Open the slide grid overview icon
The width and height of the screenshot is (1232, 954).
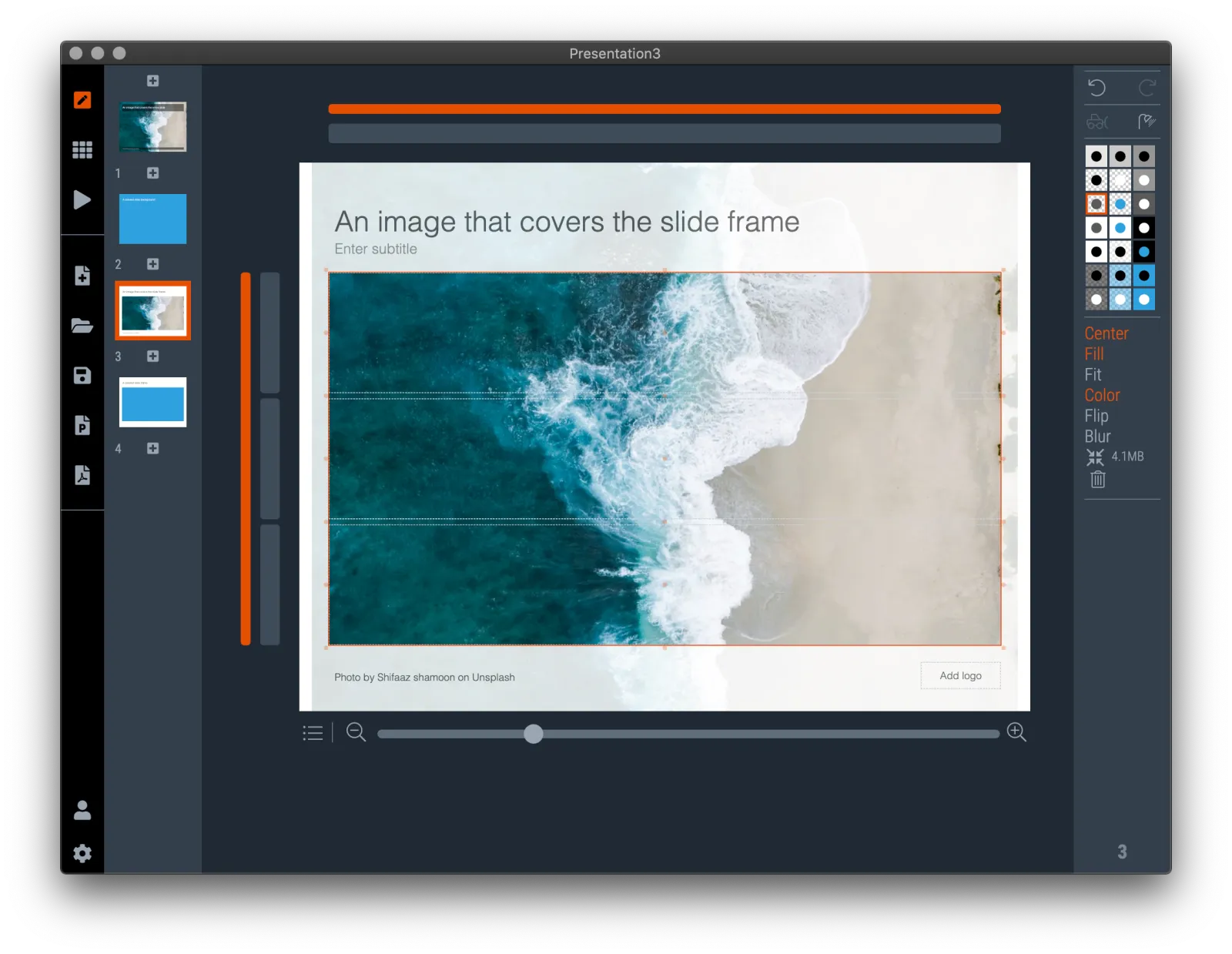pyautogui.click(x=82, y=149)
